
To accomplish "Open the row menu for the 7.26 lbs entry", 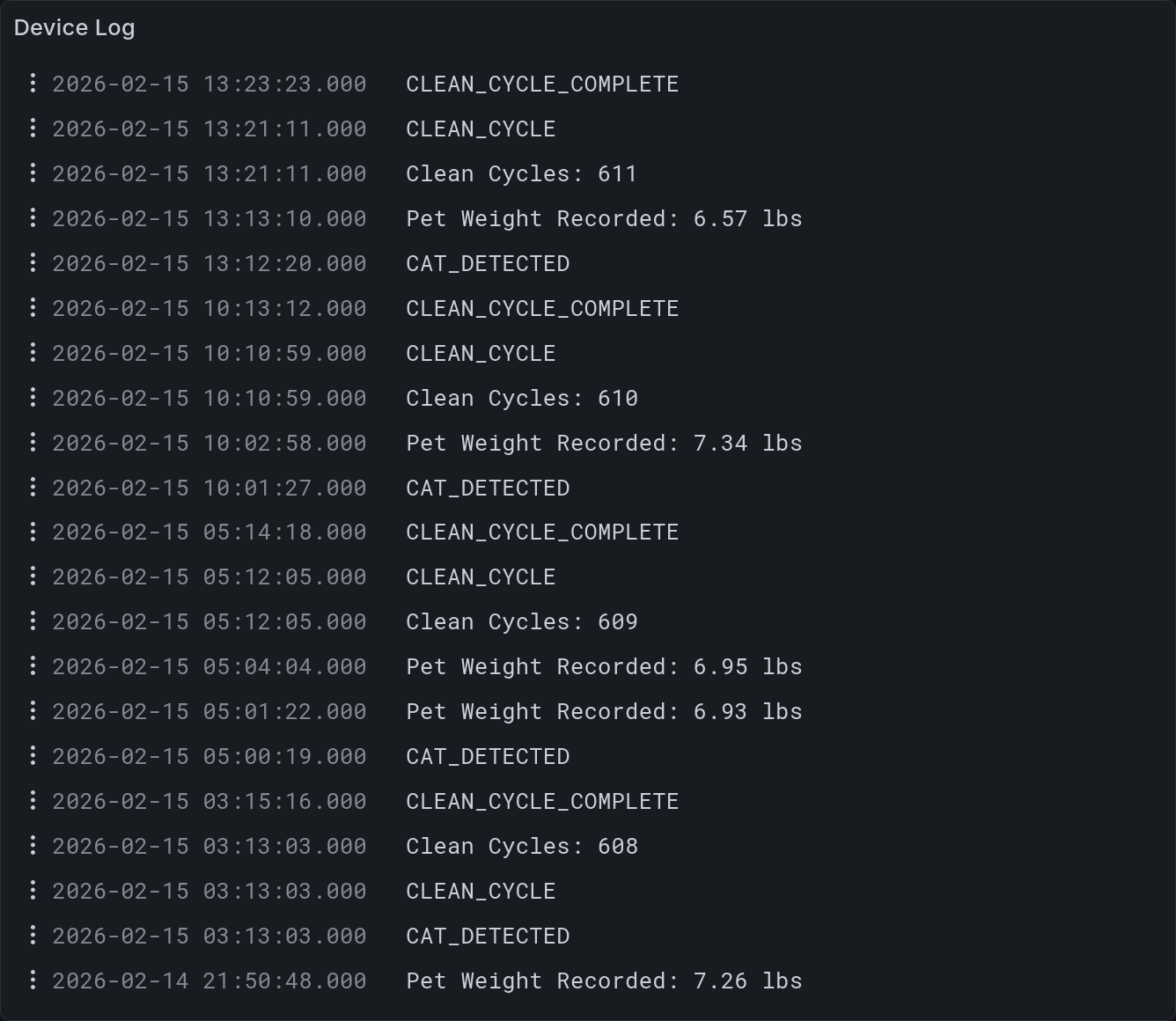I will coord(33,981).
